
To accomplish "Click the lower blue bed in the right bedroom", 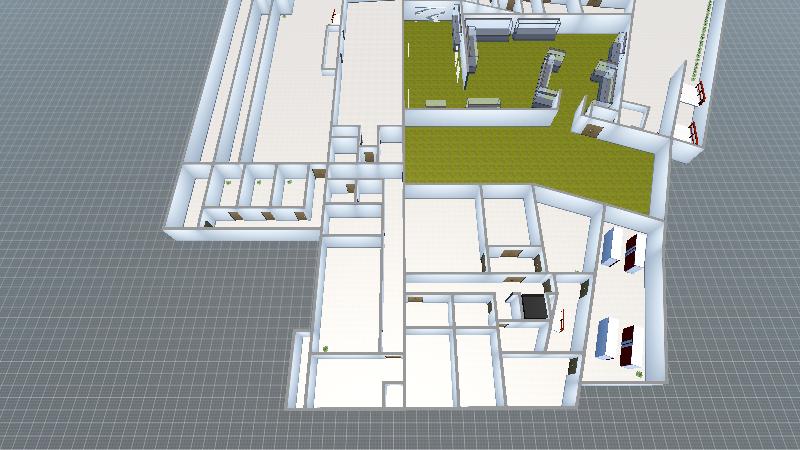I will 605,337.
